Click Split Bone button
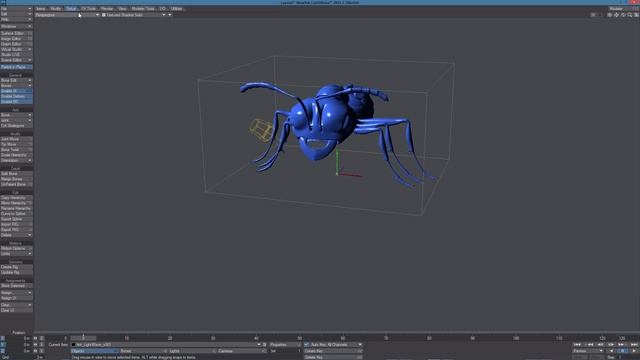The width and height of the screenshot is (640, 360). (x=16, y=173)
